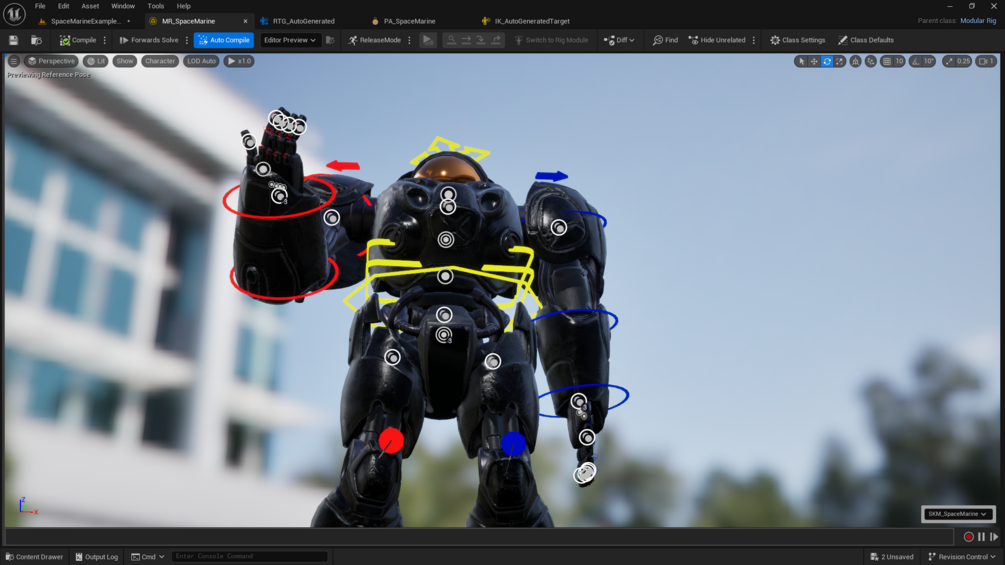Open SKM_SpaceMarine preview mesh dropdown
The width and height of the screenshot is (1005, 565).
(958, 514)
